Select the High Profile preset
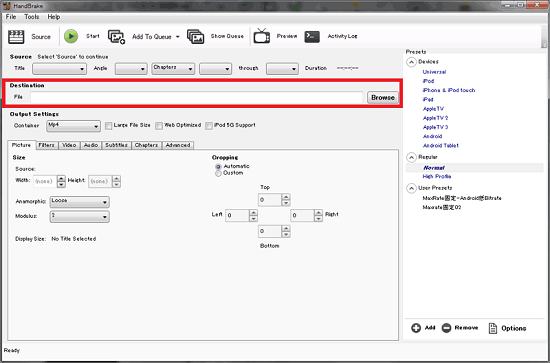550x363 pixels. tap(437, 176)
